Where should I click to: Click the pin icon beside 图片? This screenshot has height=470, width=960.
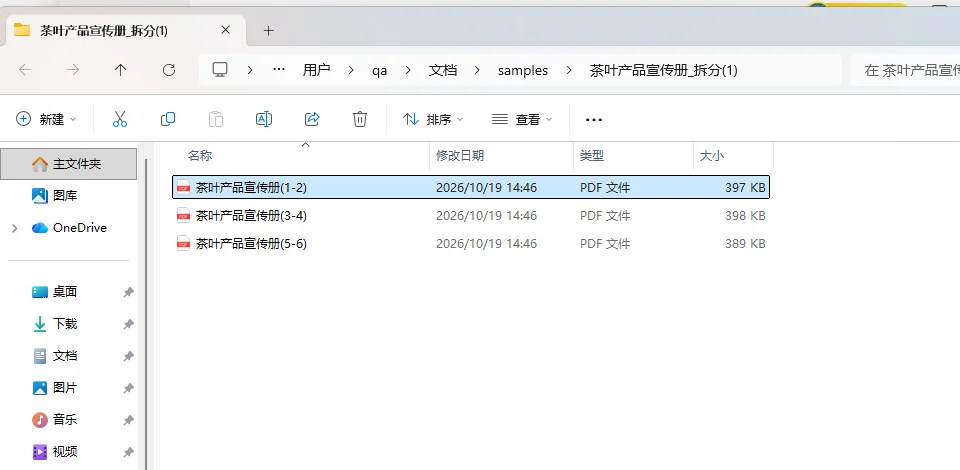128,388
